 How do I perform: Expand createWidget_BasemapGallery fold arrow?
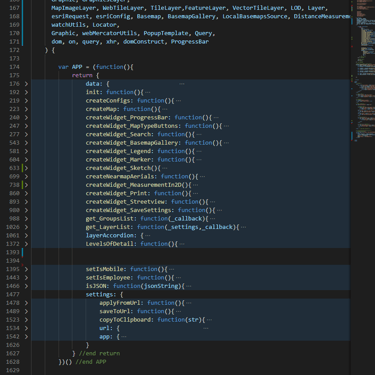click(26, 143)
